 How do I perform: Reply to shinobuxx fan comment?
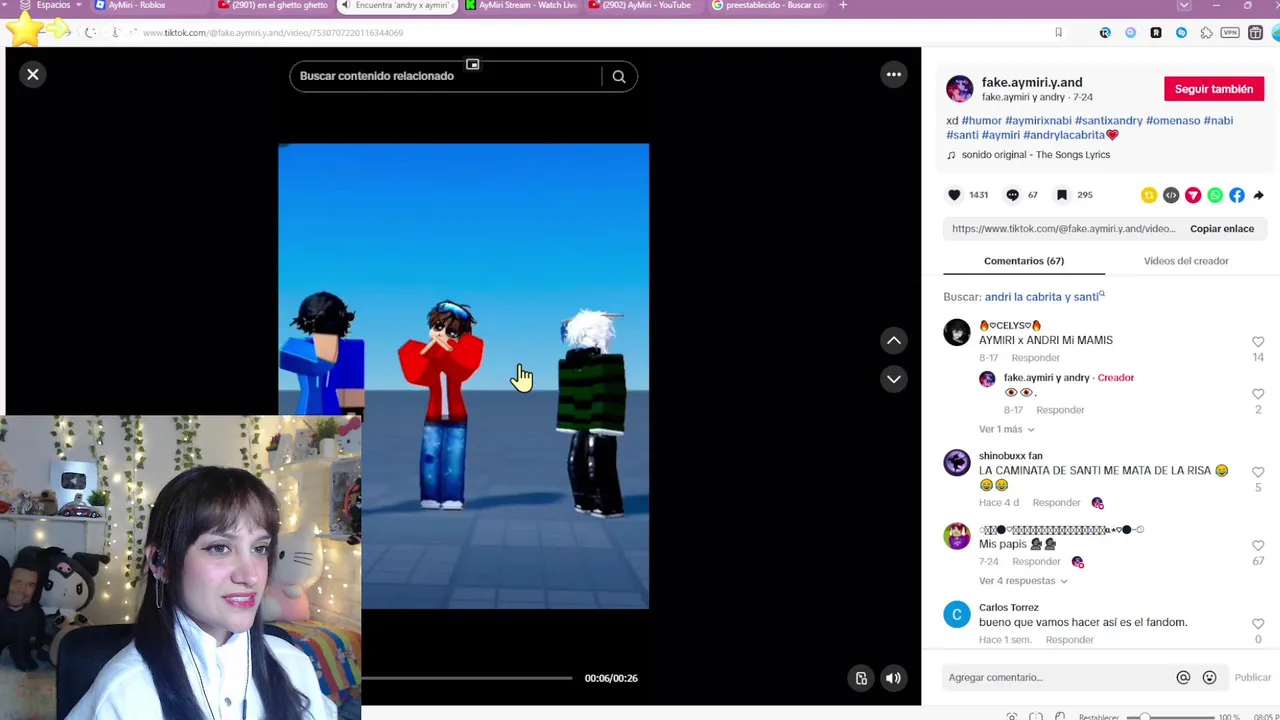tap(1056, 503)
